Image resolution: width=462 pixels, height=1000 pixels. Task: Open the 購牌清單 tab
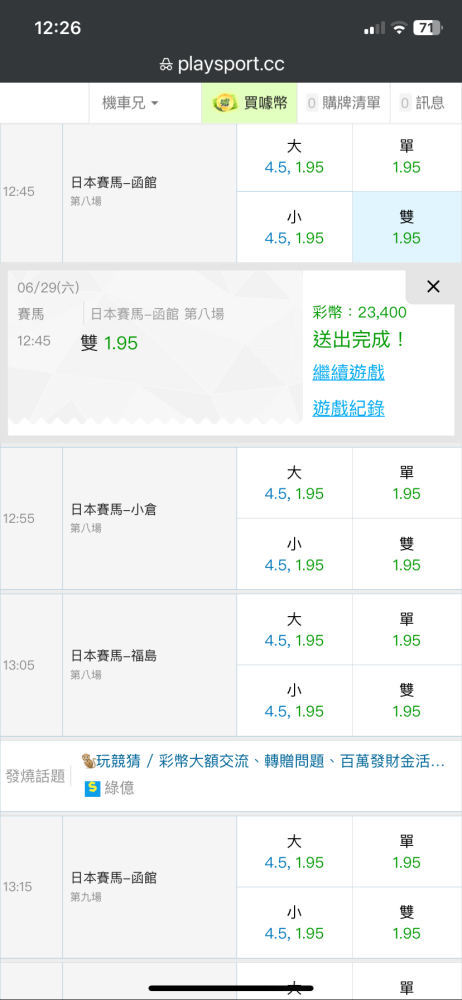click(343, 103)
